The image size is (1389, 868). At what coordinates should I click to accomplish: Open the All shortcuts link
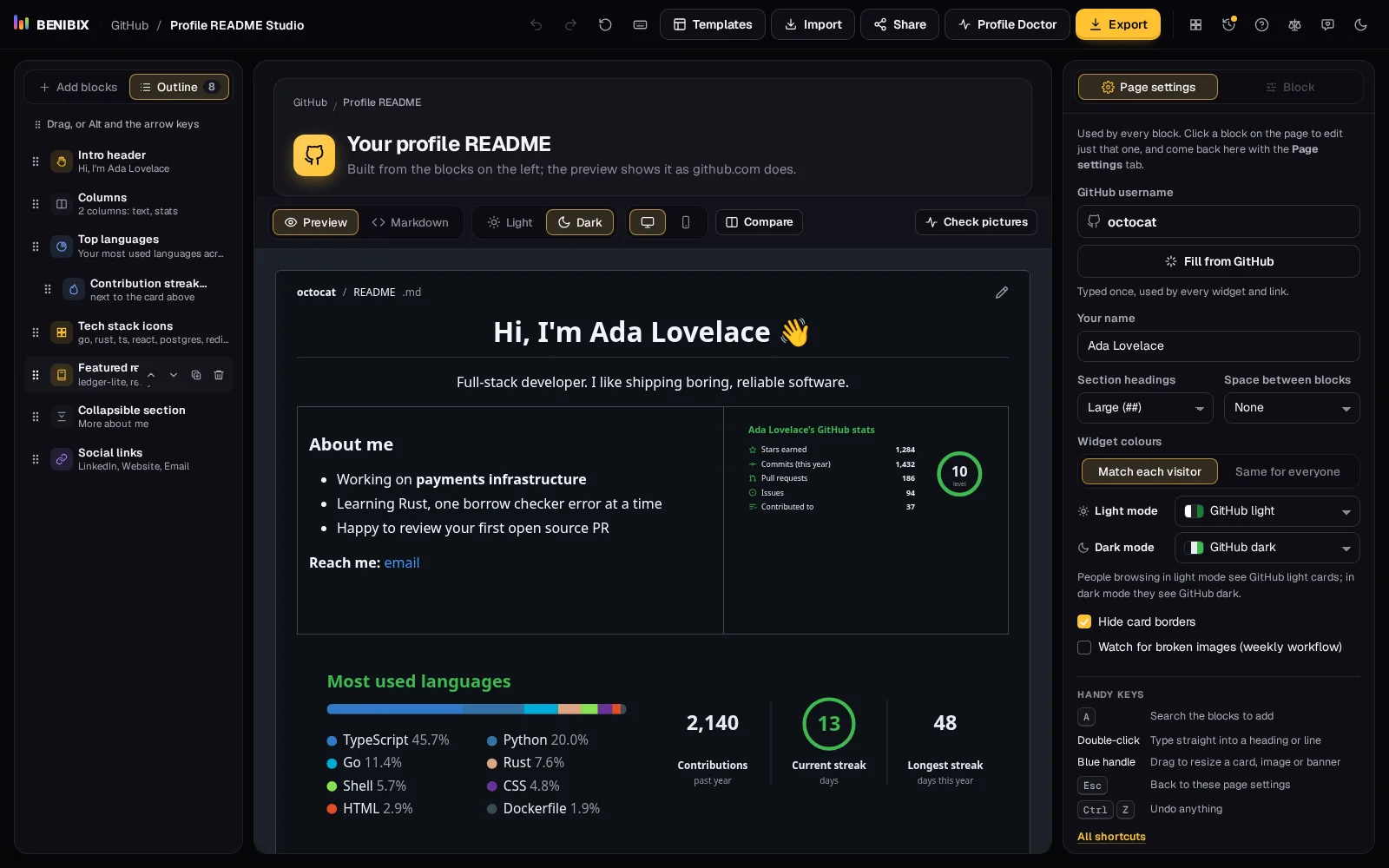point(1111,837)
